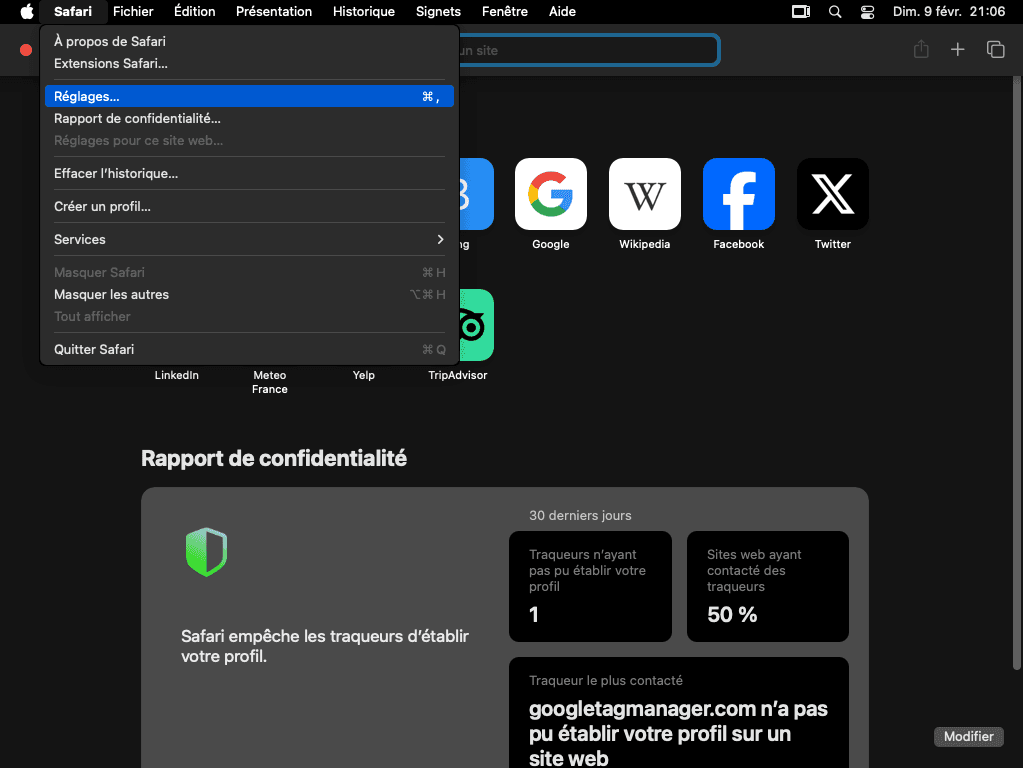1023x768 pixels.
Task: Open the TripAdvisor favorite icon
Action: pos(476,325)
